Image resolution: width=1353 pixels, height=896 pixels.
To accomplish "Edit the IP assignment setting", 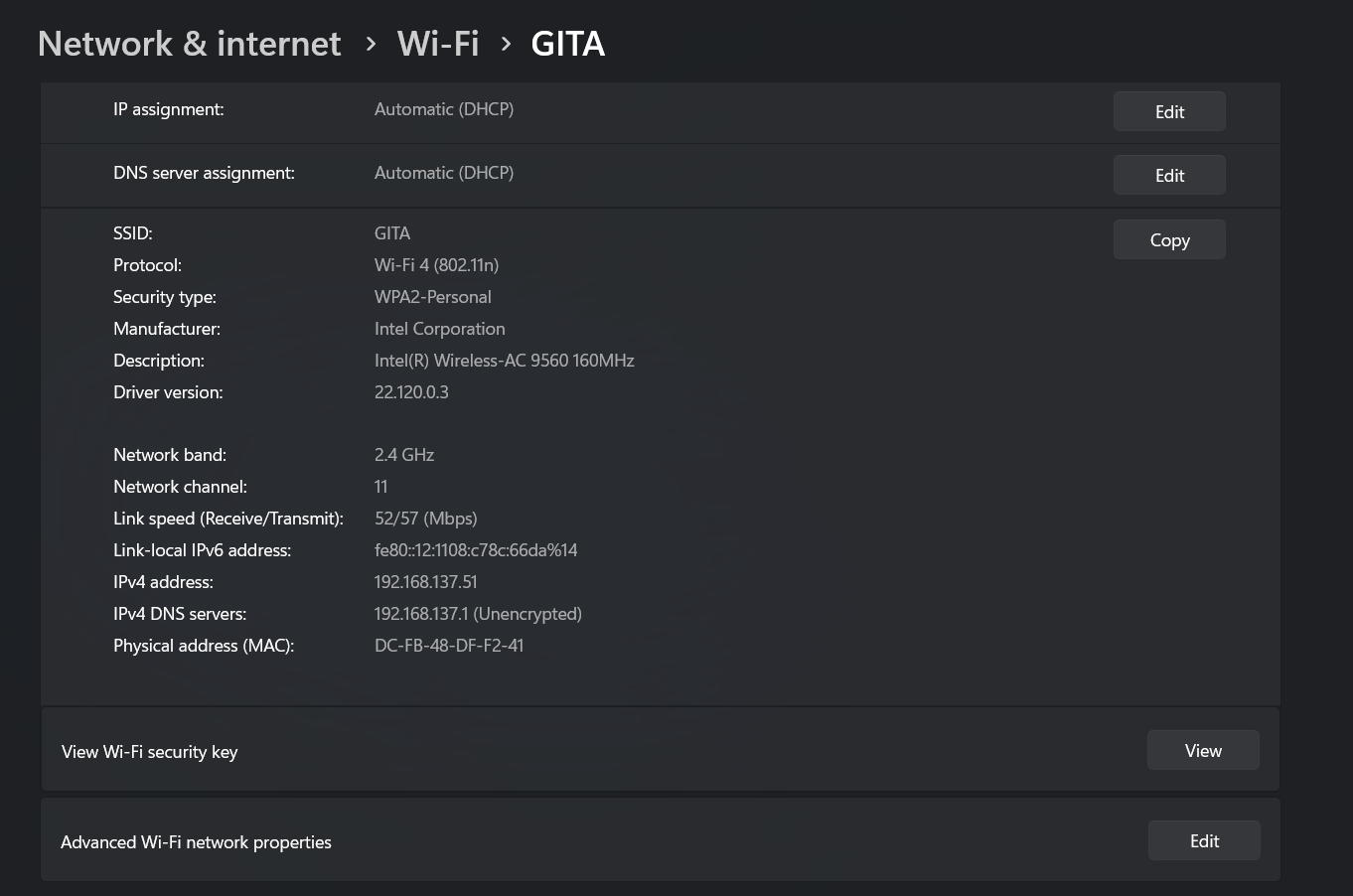I will [1169, 111].
